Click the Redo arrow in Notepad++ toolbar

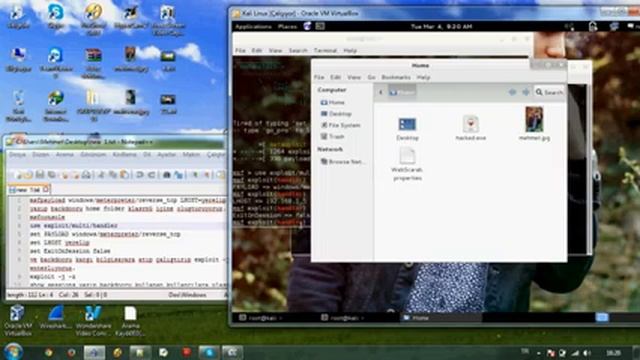[x=151, y=175]
